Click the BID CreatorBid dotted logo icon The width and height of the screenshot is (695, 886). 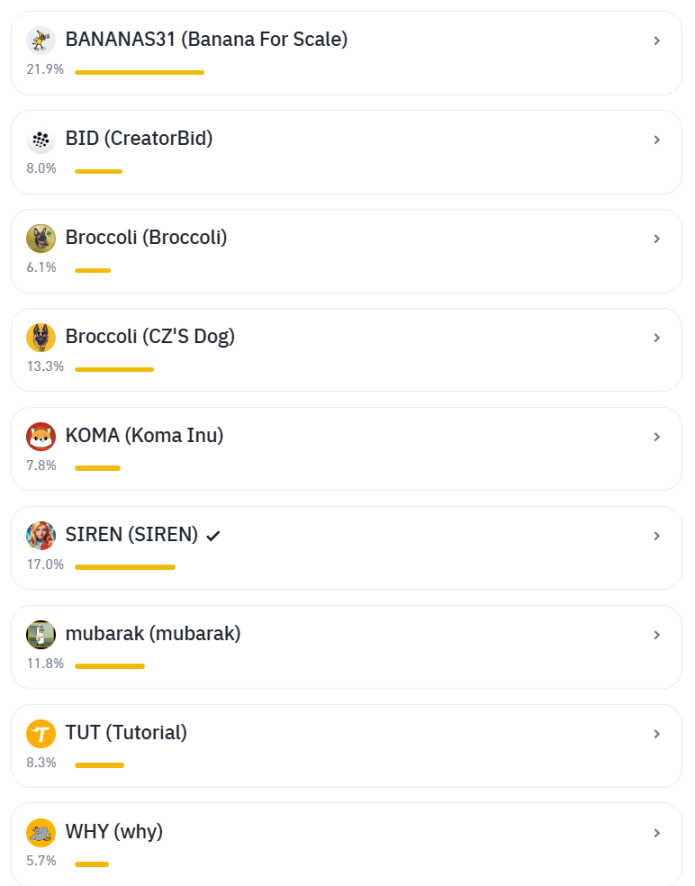[41, 140]
